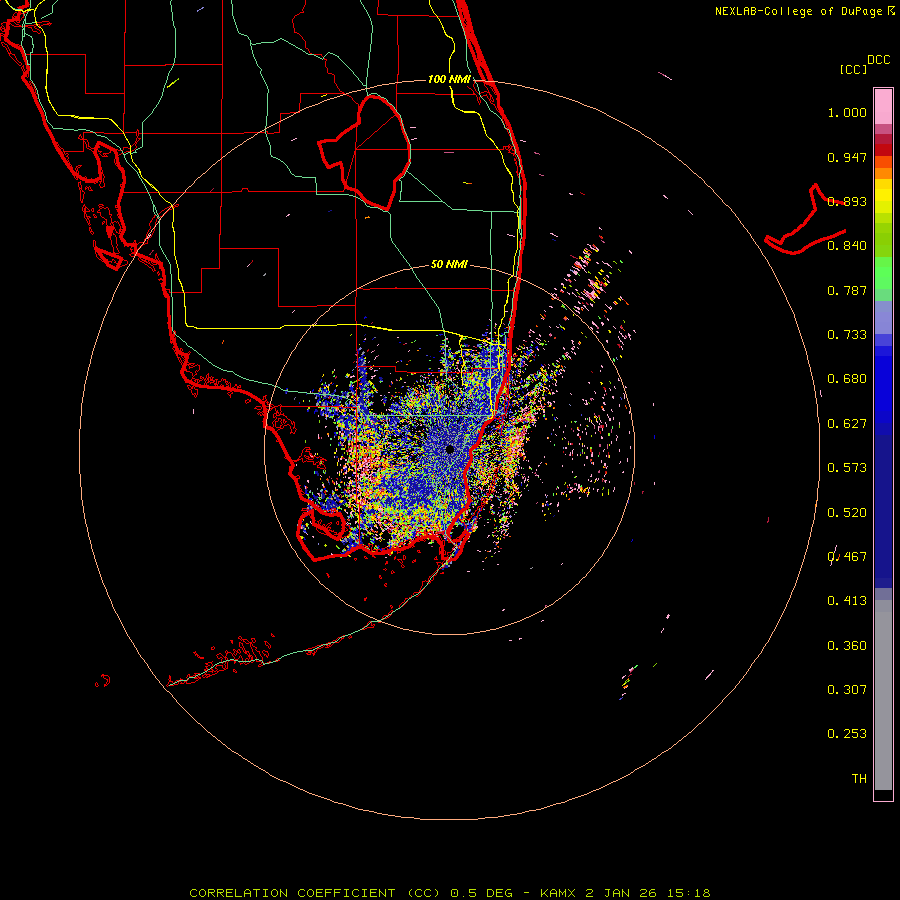Pick the lavender color scale segment
This screenshot has height=900, width=900.
[x=883, y=317]
